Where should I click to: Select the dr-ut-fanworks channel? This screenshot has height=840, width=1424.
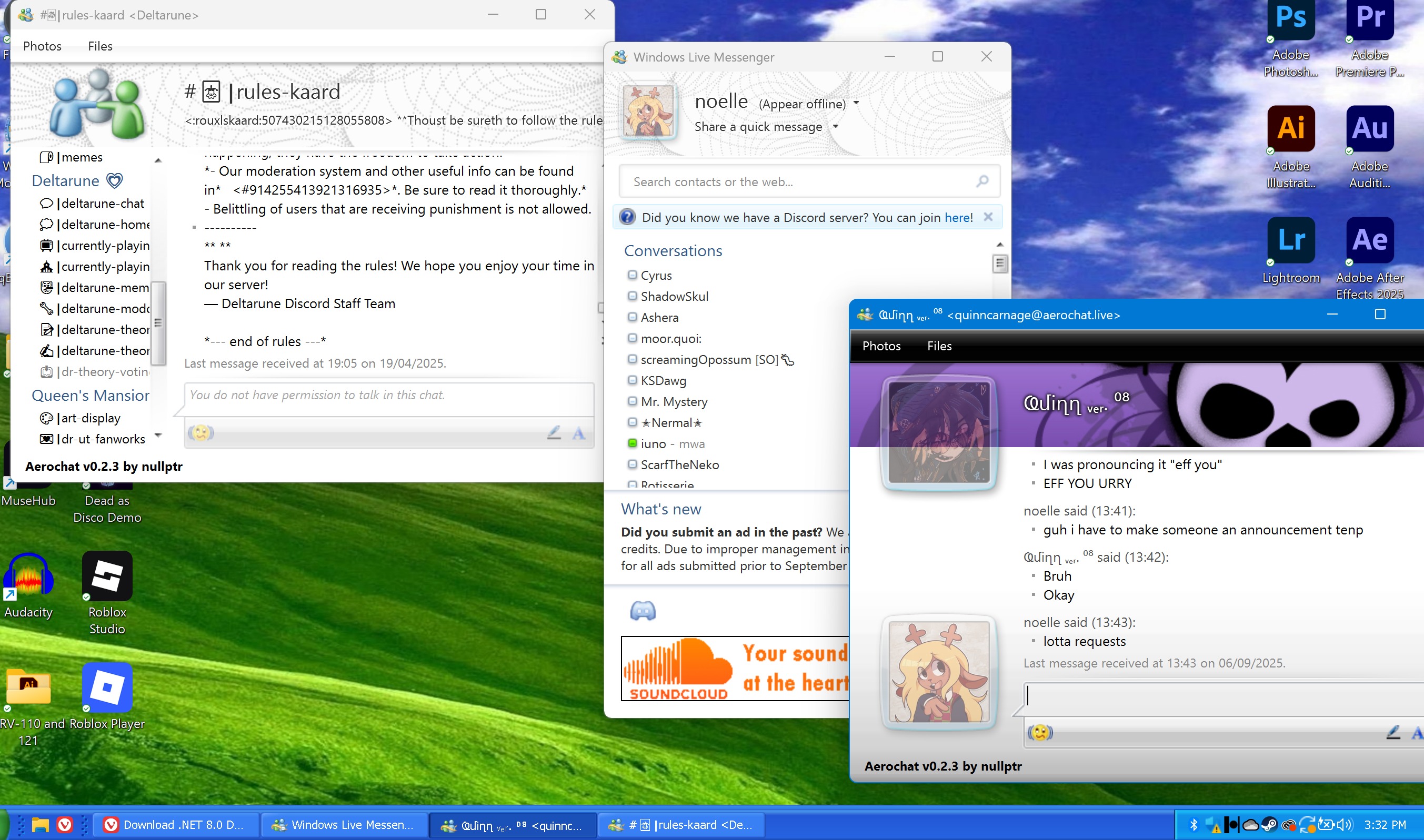(x=92, y=439)
